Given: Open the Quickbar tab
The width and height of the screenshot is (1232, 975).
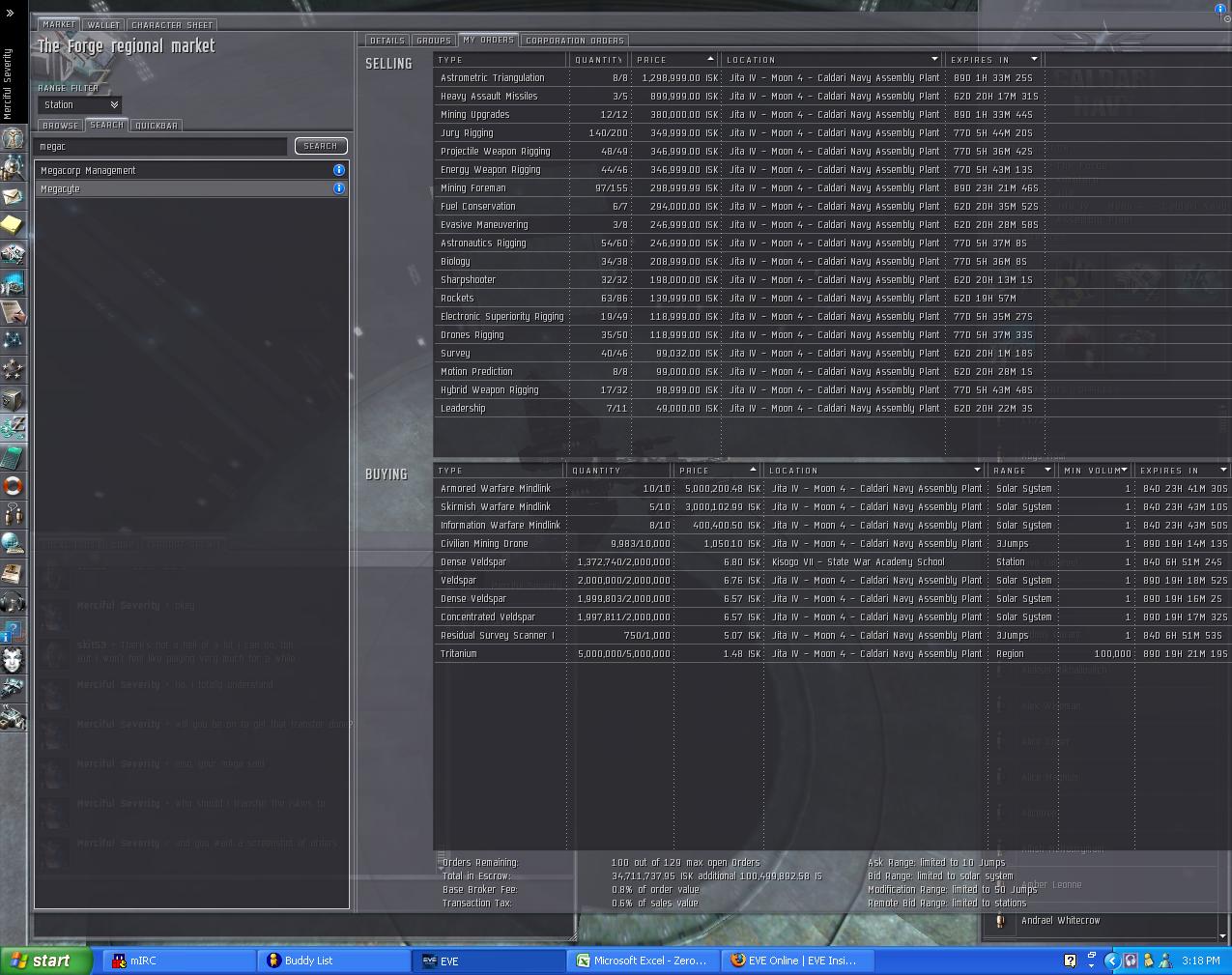Looking at the screenshot, I should click(x=156, y=126).
